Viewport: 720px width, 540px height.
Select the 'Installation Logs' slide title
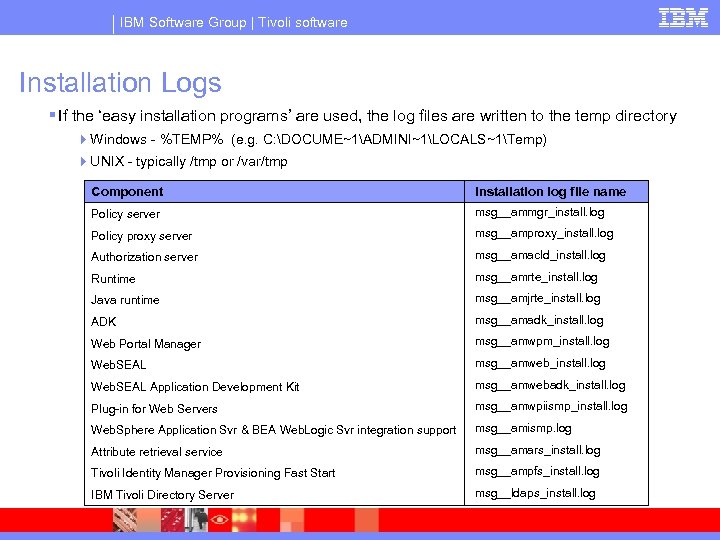(120, 83)
